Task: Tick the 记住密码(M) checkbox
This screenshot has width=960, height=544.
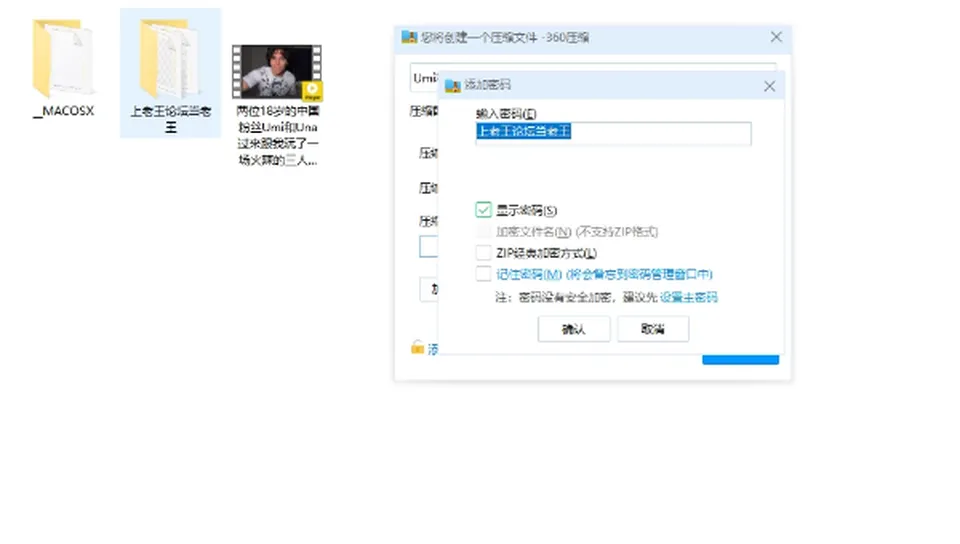Action: 483,274
